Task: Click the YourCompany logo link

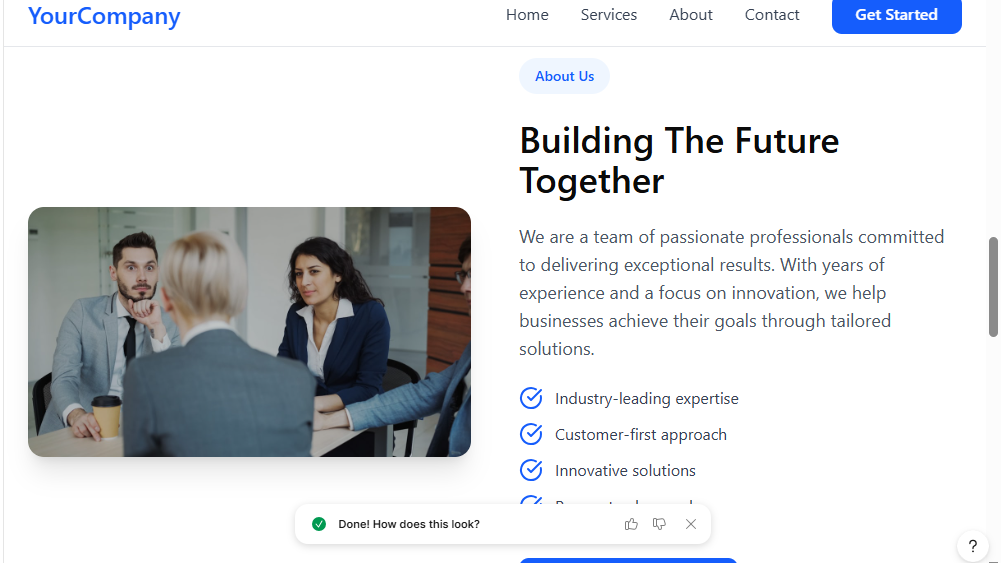Action: pyautogui.click(x=104, y=16)
